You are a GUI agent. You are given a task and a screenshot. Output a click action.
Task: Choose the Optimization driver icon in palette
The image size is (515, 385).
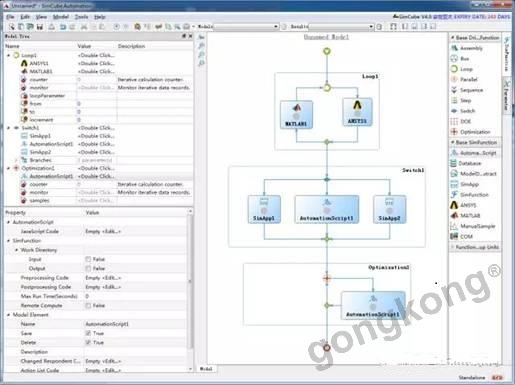point(454,132)
